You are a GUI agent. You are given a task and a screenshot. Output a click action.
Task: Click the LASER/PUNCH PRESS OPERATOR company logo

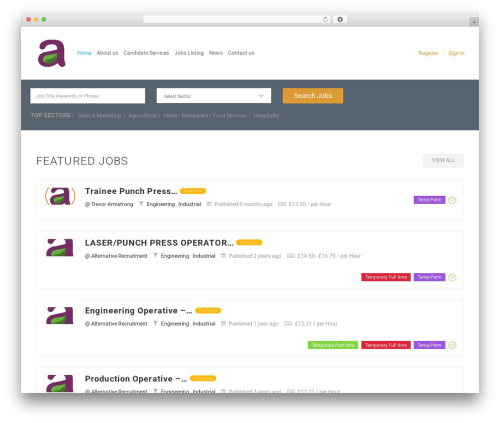tap(60, 248)
